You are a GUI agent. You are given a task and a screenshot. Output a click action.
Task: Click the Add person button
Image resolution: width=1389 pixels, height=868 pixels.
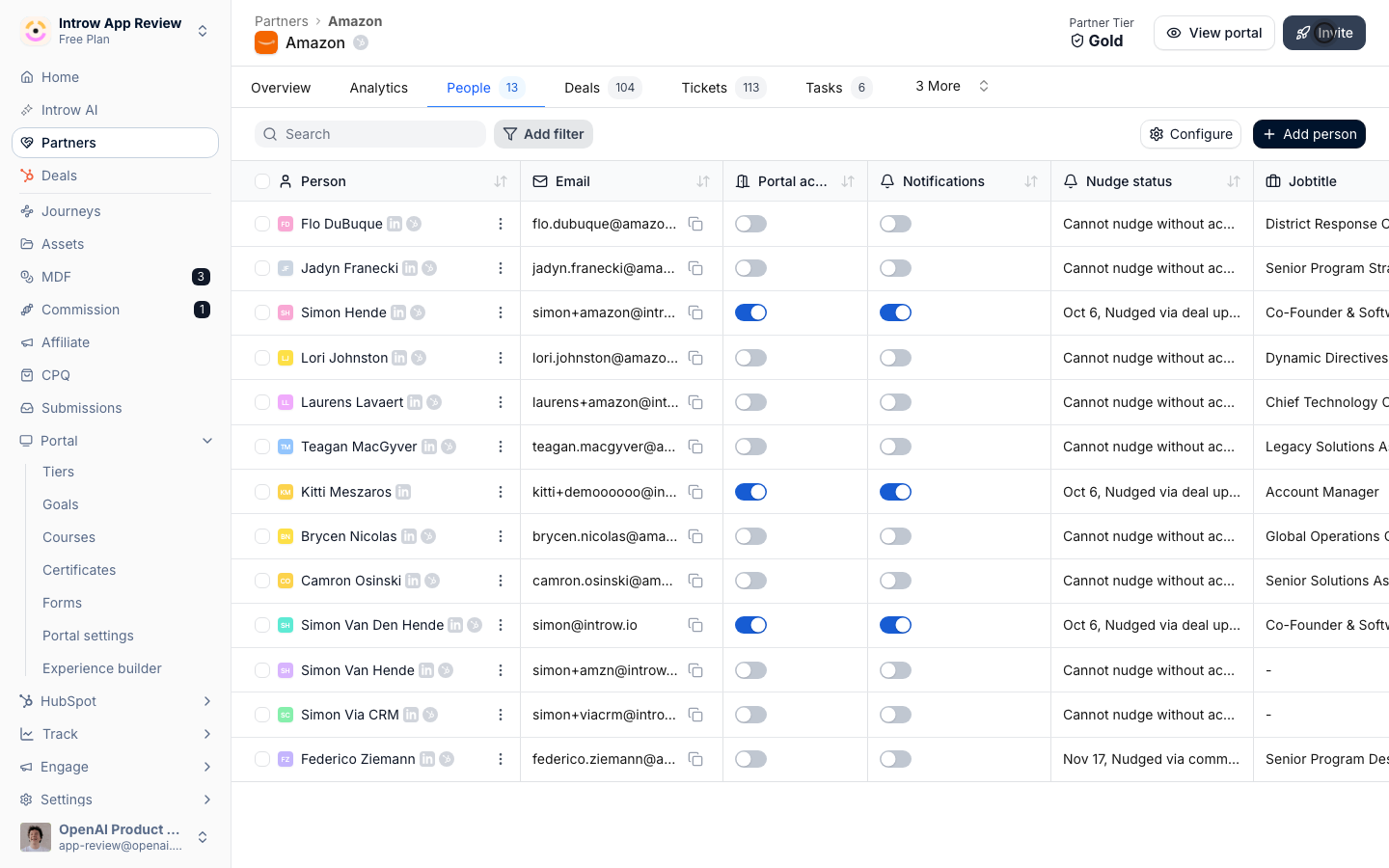(x=1309, y=134)
